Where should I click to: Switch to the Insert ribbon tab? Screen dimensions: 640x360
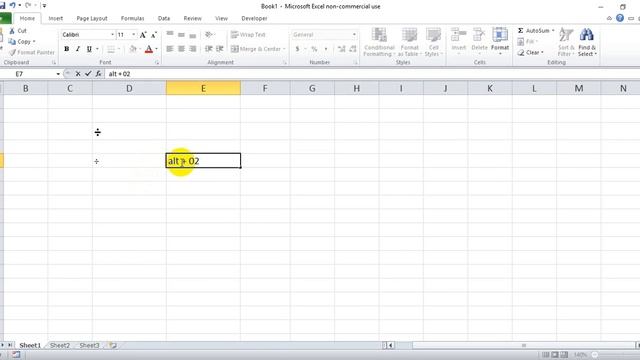click(x=56, y=18)
